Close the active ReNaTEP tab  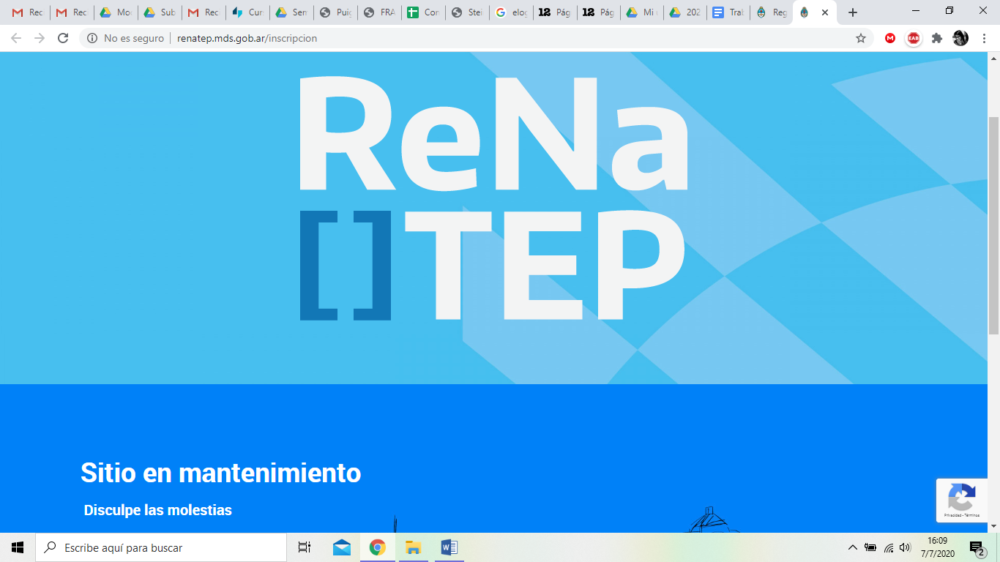click(x=825, y=12)
